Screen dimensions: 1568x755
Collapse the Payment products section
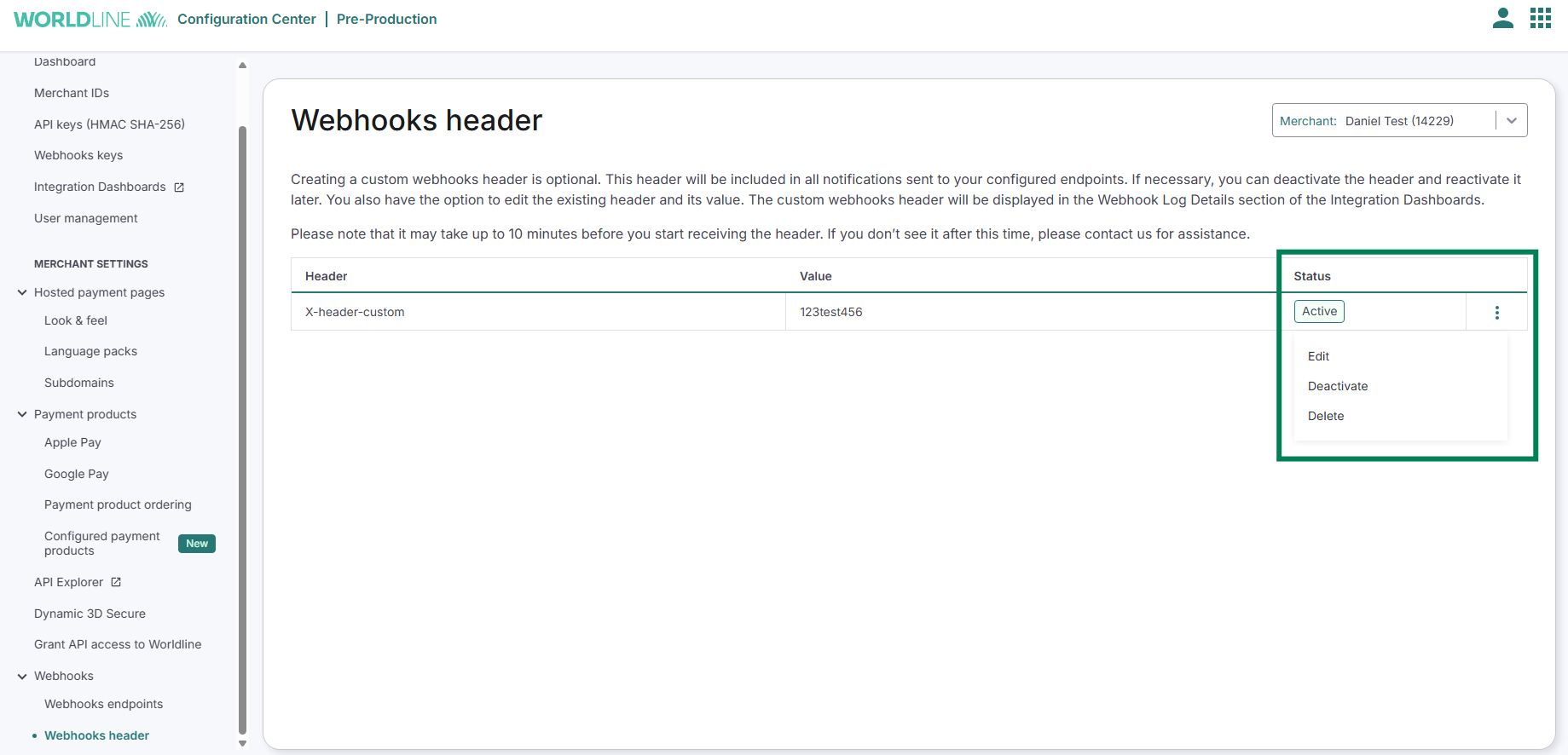tap(22, 414)
